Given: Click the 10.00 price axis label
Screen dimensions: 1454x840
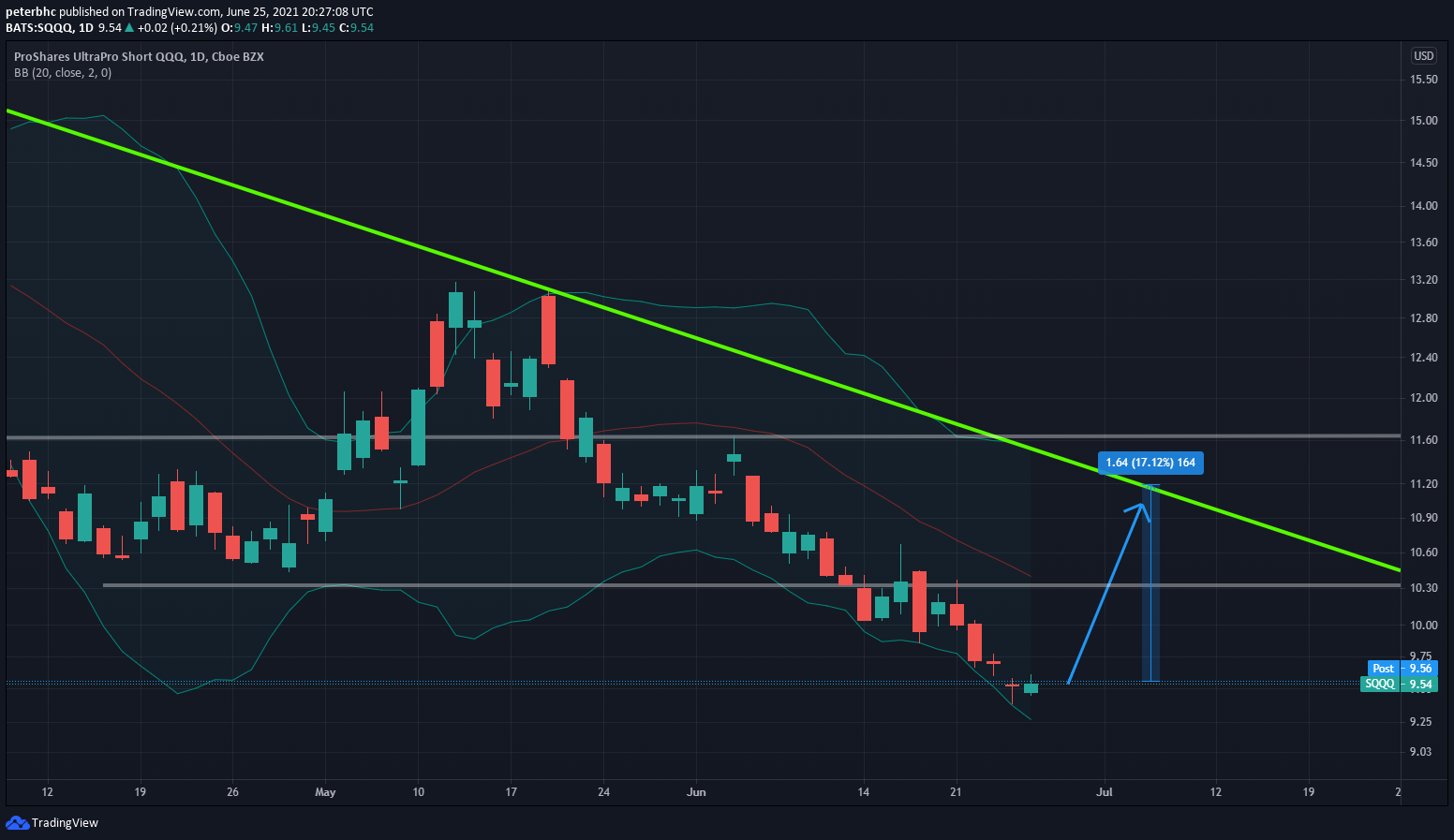Looking at the screenshot, I should coord(1423,626).
